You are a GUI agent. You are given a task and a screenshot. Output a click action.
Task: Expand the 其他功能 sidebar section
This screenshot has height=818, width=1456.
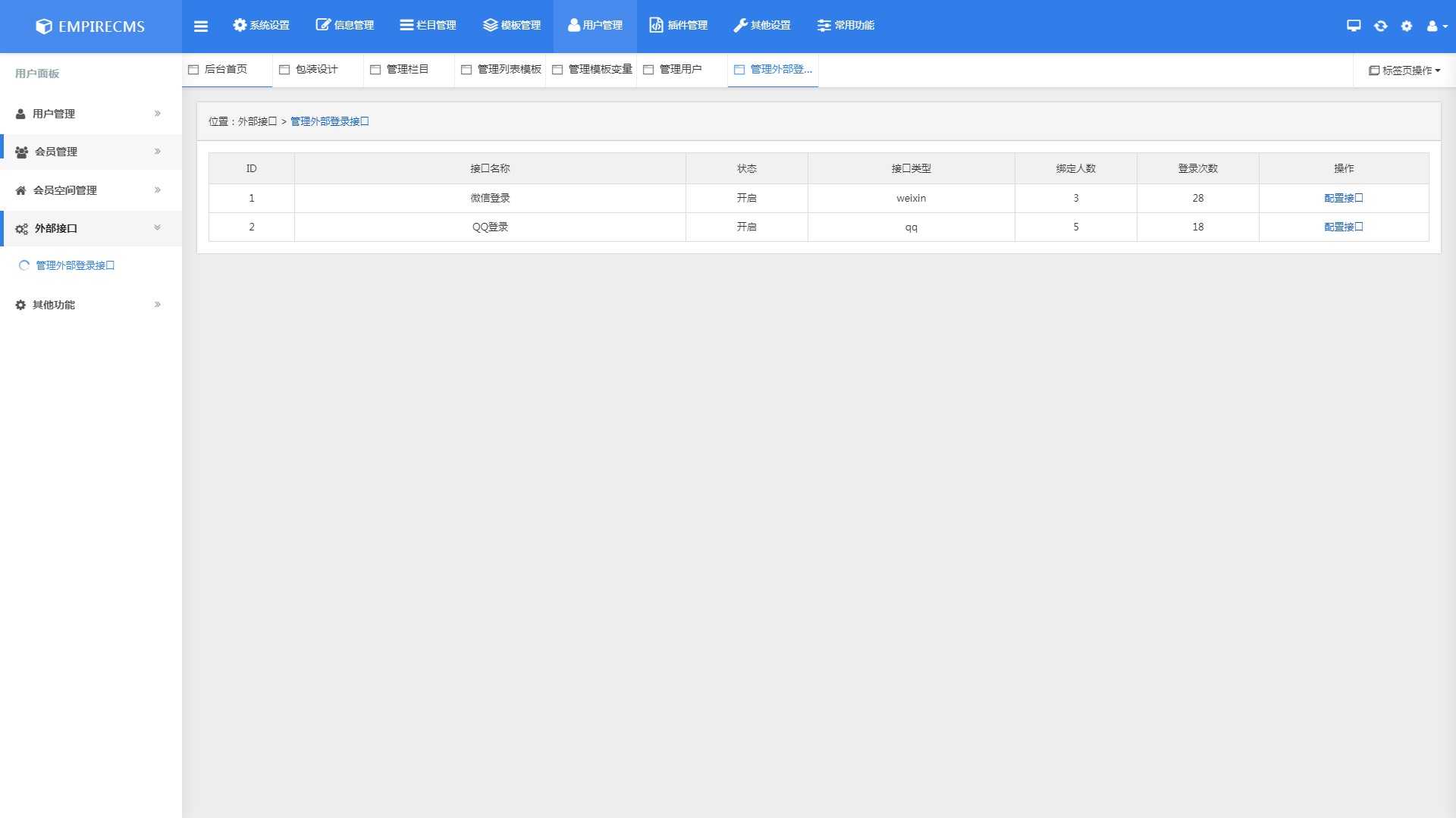click(x=90, y=305)
